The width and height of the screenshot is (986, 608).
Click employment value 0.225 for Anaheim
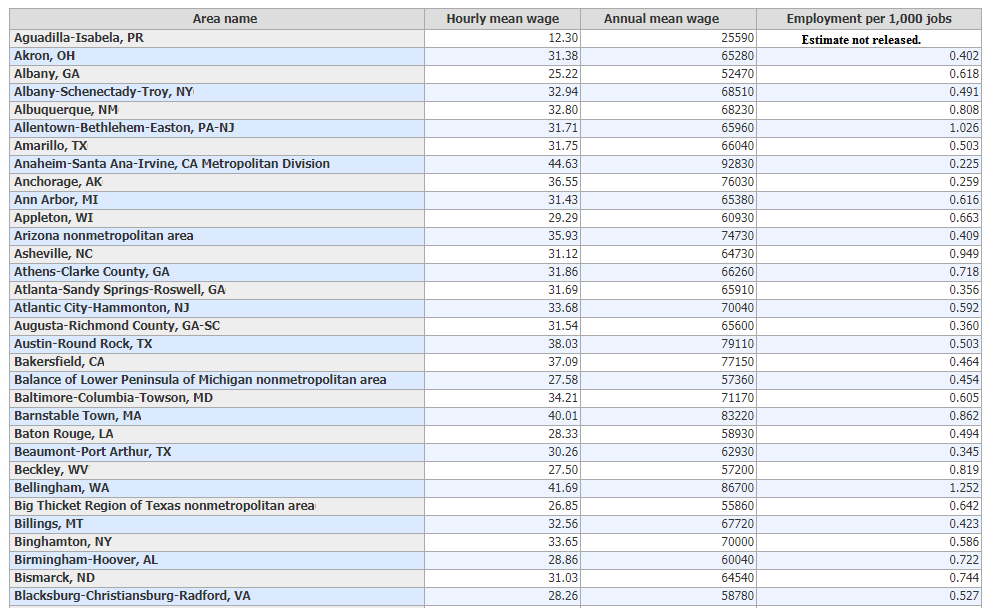pos(964,163)
